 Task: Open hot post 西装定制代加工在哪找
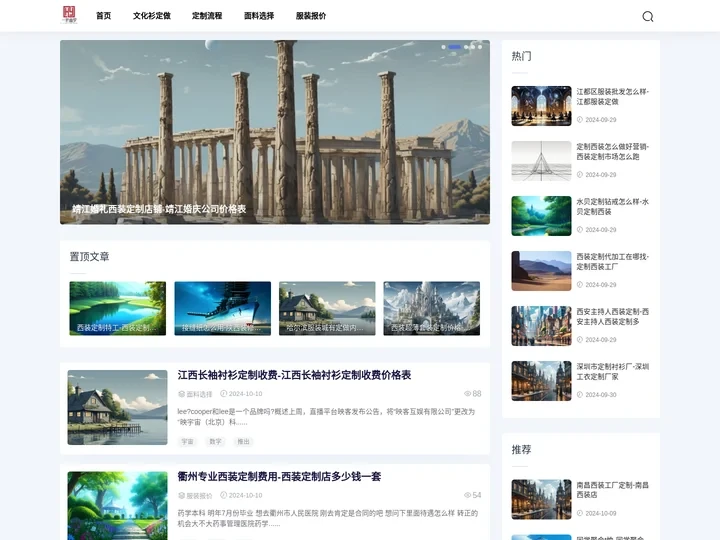(613, 262)
